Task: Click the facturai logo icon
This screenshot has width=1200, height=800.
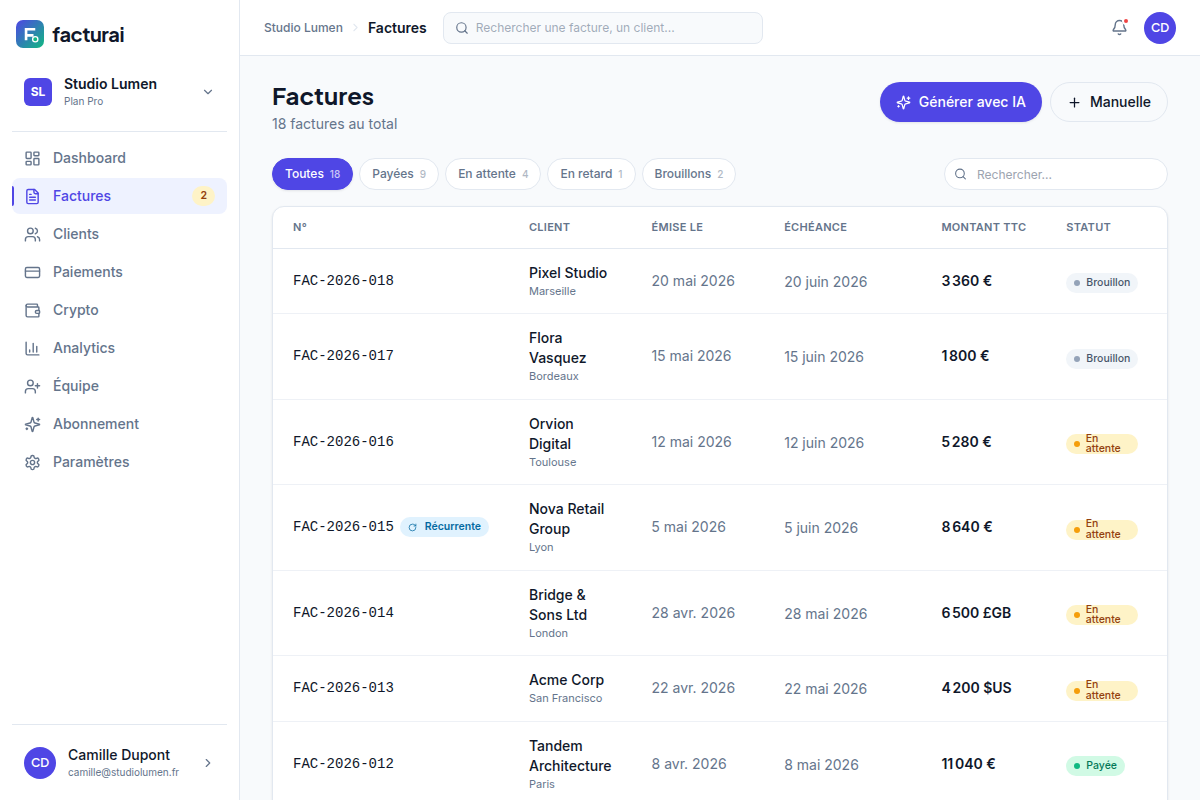Action: pyautogui.click(x=30, y=34)
